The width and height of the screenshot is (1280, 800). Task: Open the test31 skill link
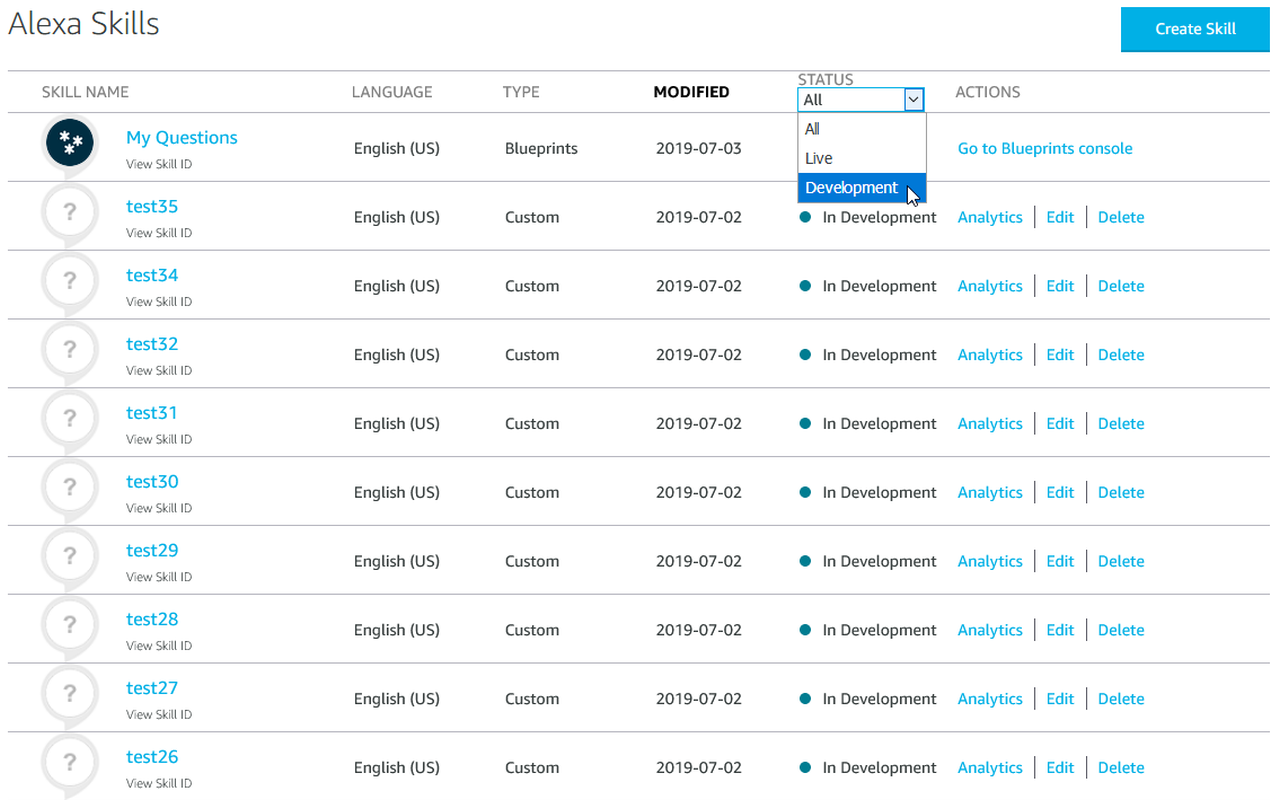click(x=152, y=413)
